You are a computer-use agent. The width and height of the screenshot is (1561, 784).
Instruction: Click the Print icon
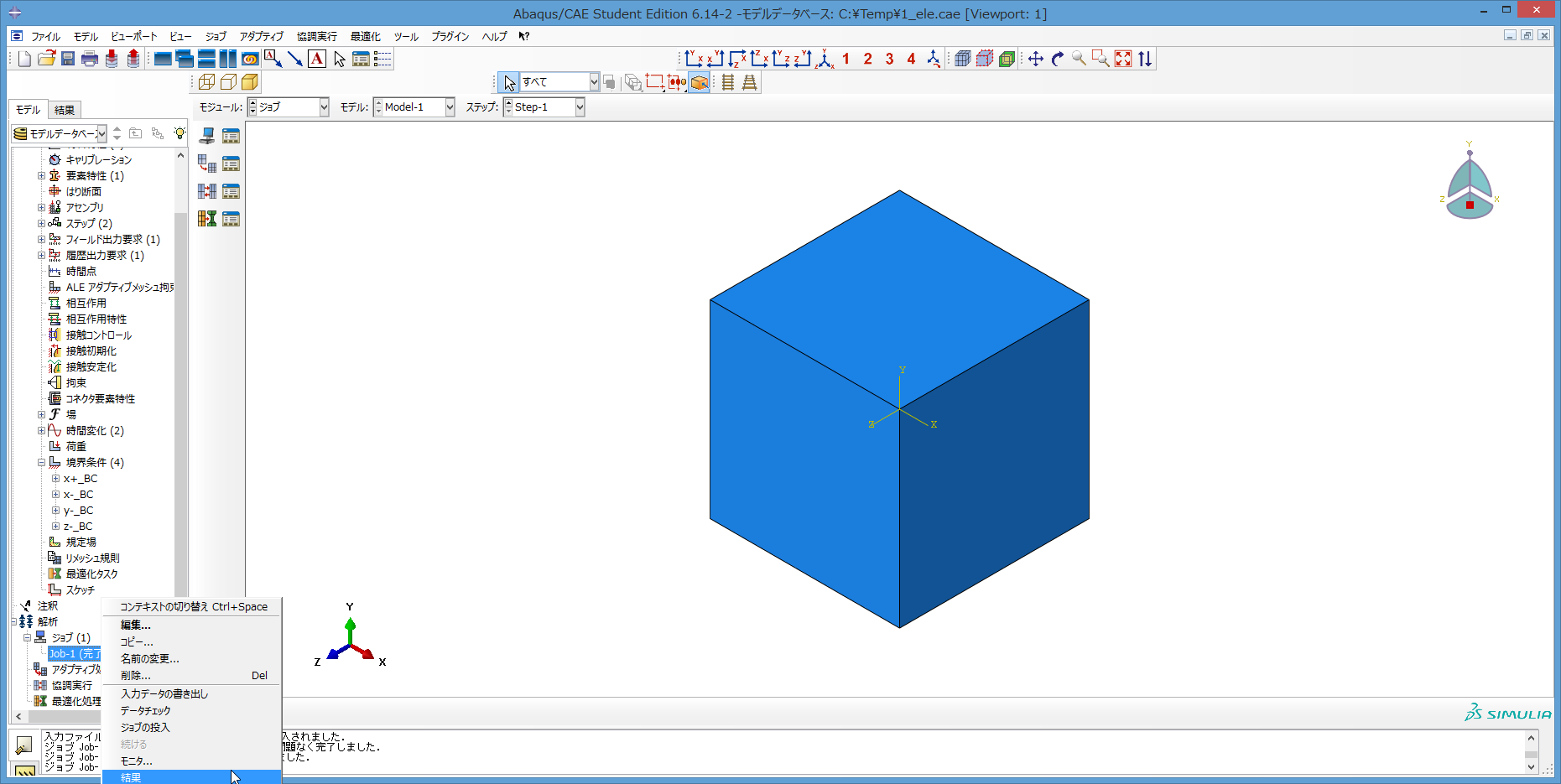pos(90,59)
